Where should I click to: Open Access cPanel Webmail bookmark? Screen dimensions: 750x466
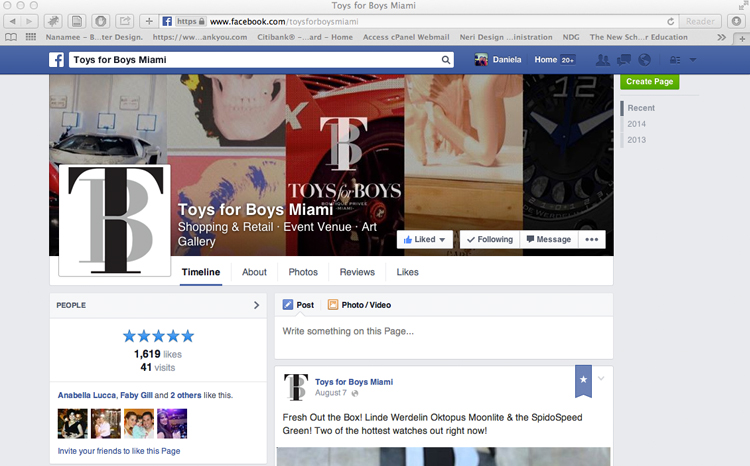click(406, 37)
